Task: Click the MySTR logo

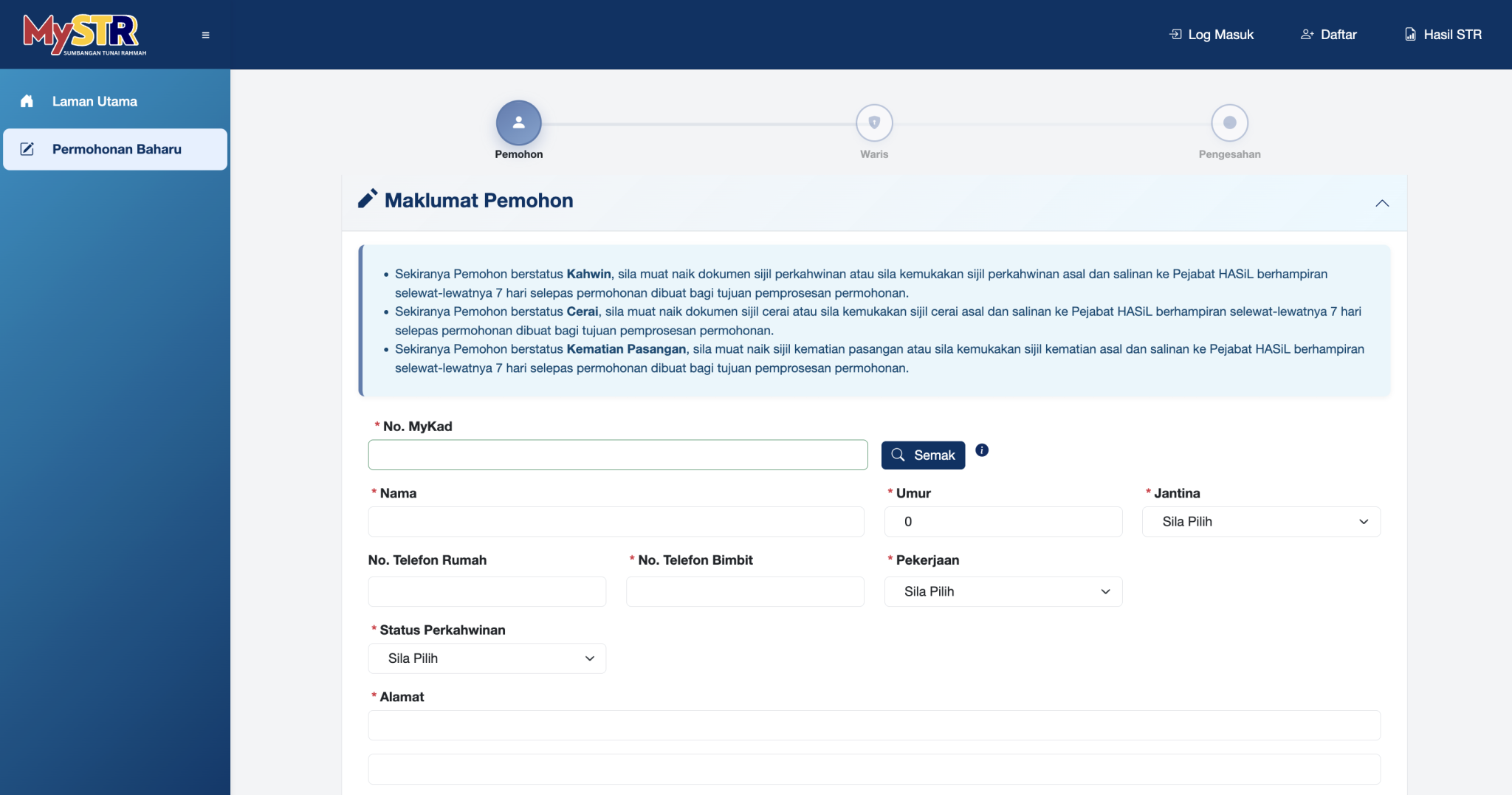Action: click(x=81, y=34)
